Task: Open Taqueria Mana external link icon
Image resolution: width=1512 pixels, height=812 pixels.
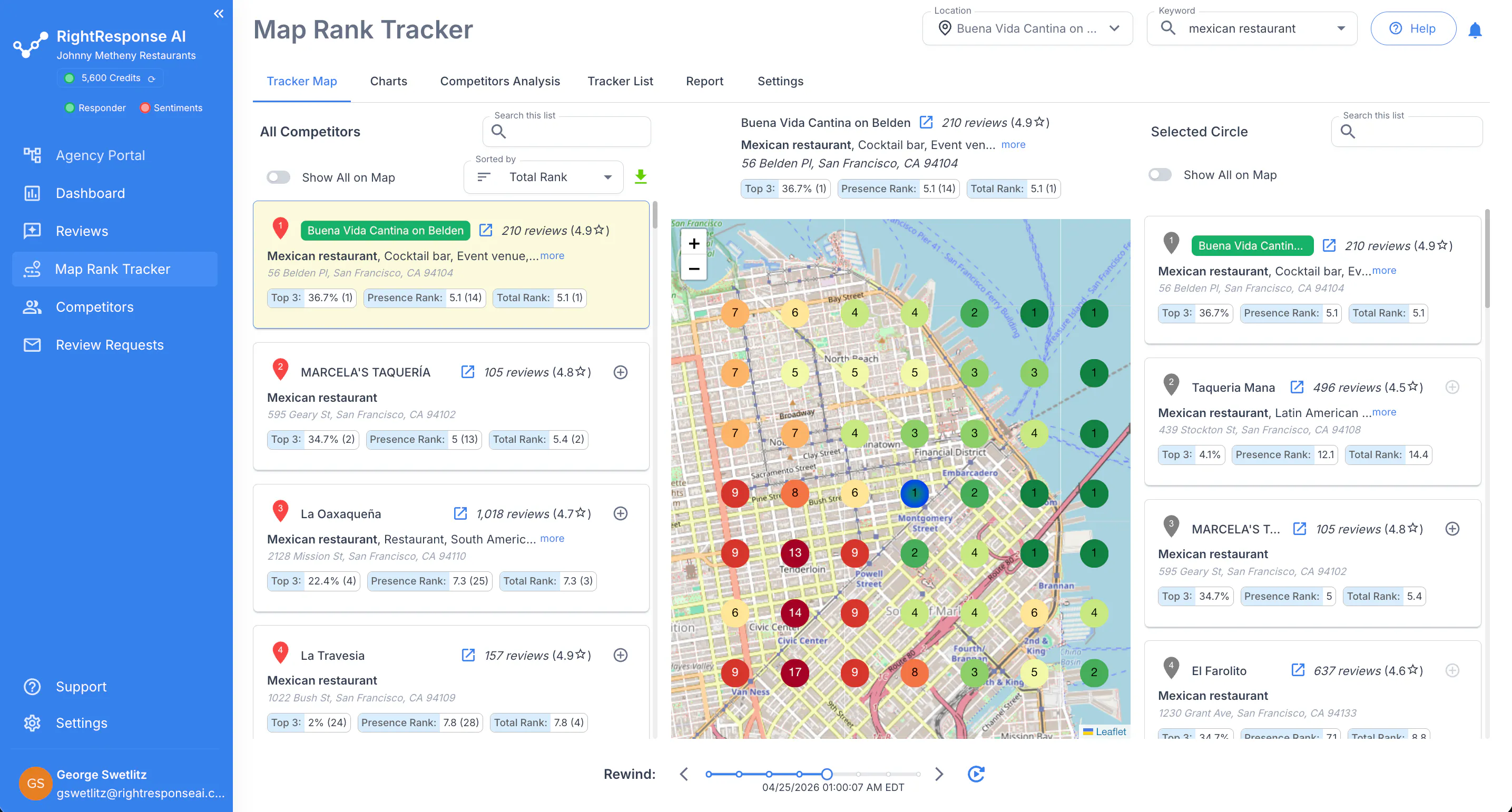Action: click(1297, 387)
